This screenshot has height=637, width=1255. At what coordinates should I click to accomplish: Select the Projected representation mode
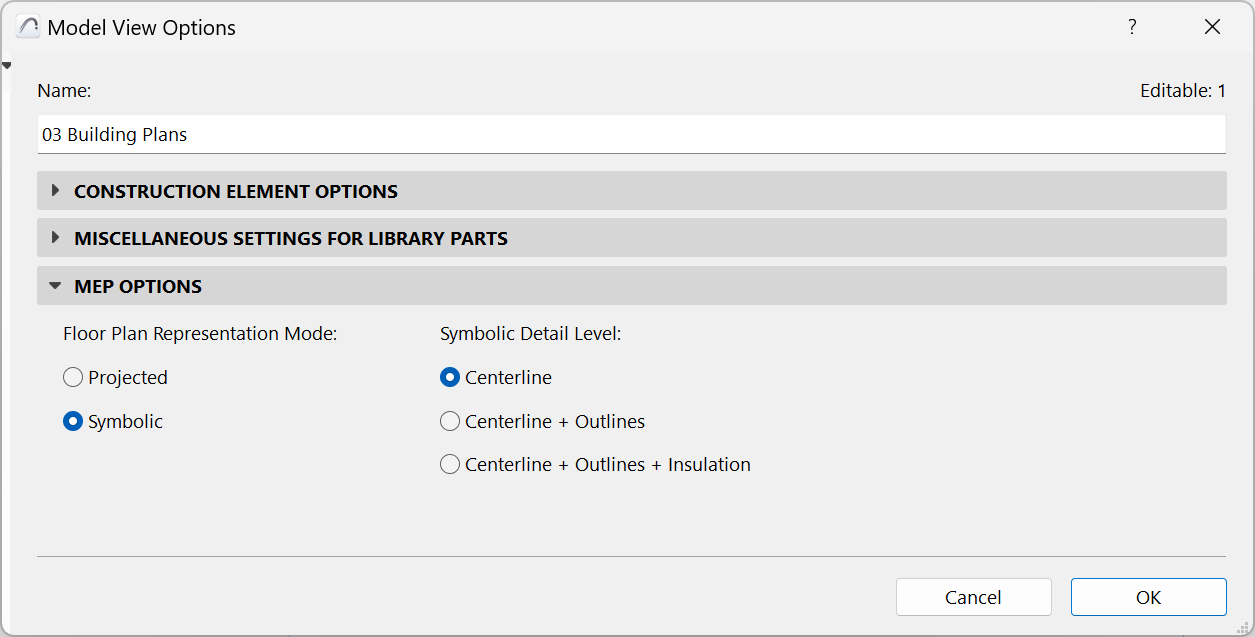[x=73, y=378]
